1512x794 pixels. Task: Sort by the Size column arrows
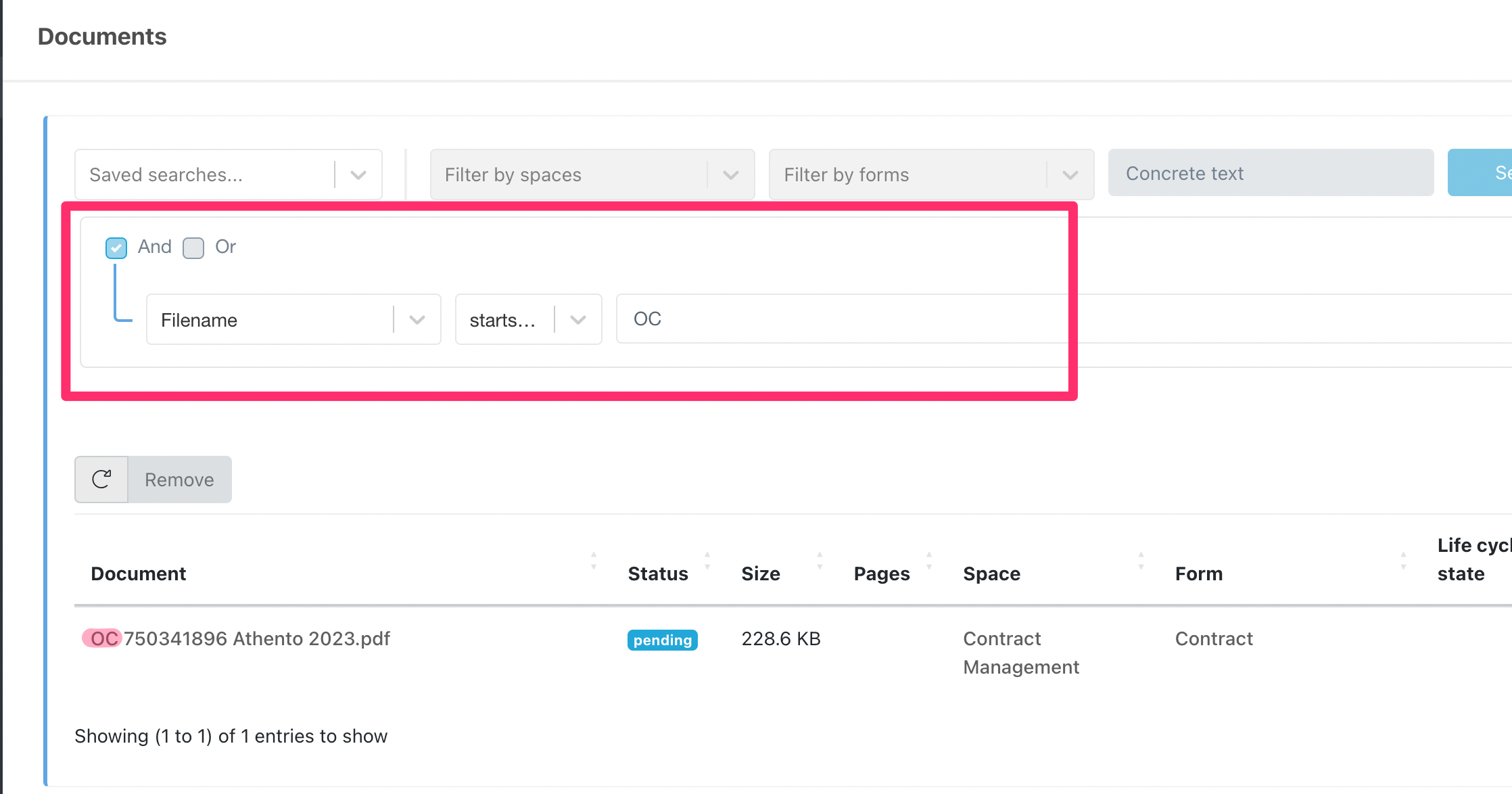click(820, 561)
